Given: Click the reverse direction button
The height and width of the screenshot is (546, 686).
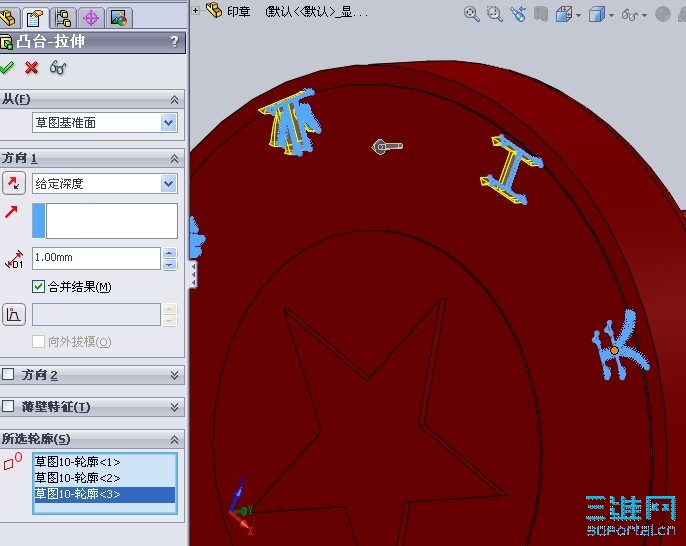Looking at the screenshot, I should [14, 183].
